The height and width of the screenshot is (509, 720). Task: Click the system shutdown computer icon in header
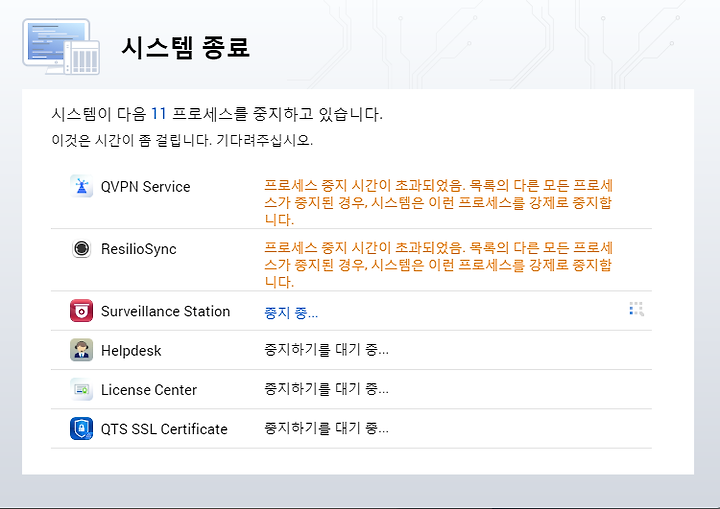pyautogui.click(x=61, y=47)
